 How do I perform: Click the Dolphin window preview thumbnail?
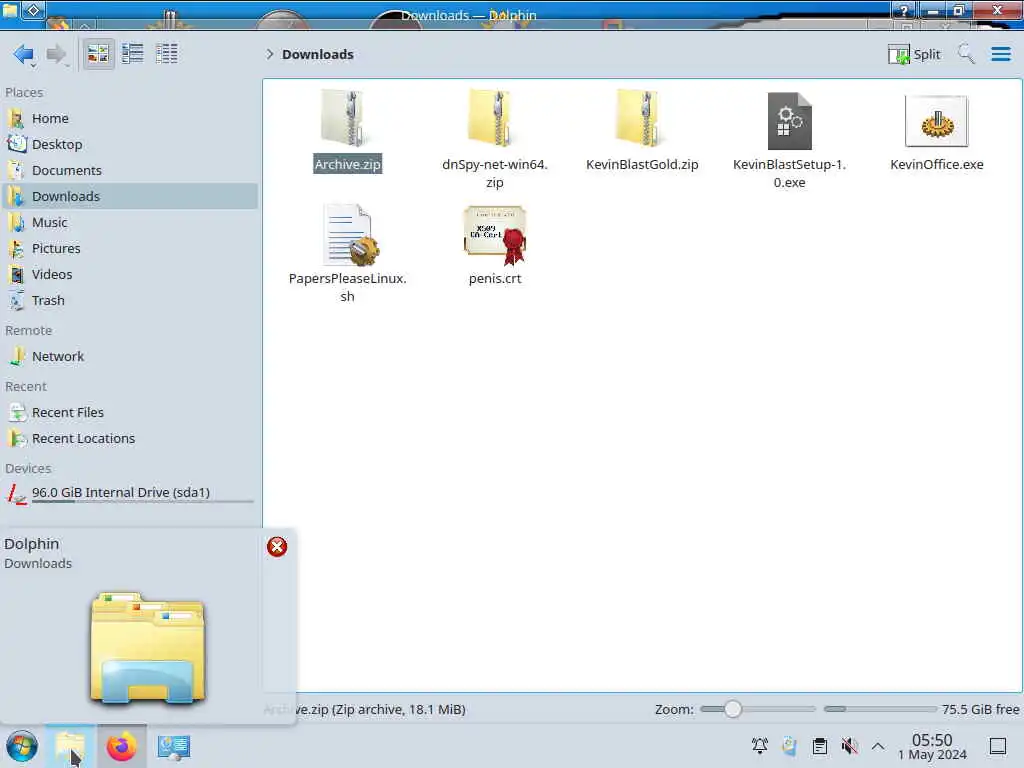point(148,648)
